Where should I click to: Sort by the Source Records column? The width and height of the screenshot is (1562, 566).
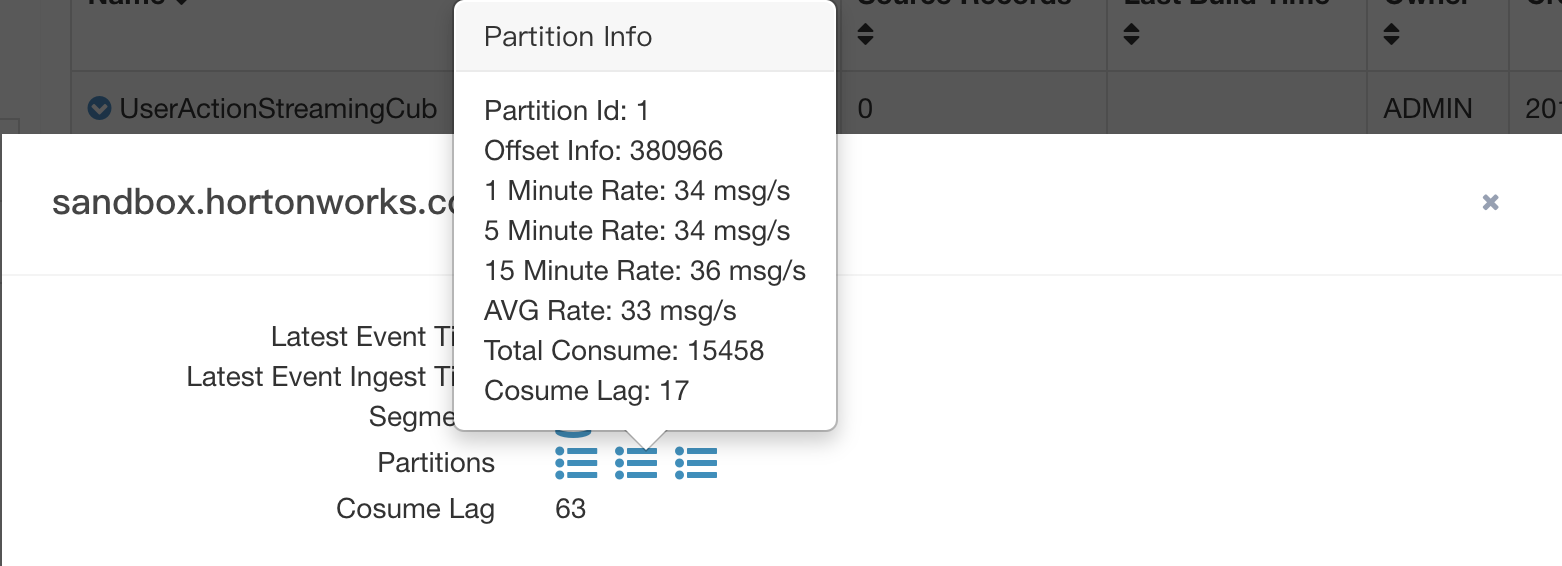(866, 35)
